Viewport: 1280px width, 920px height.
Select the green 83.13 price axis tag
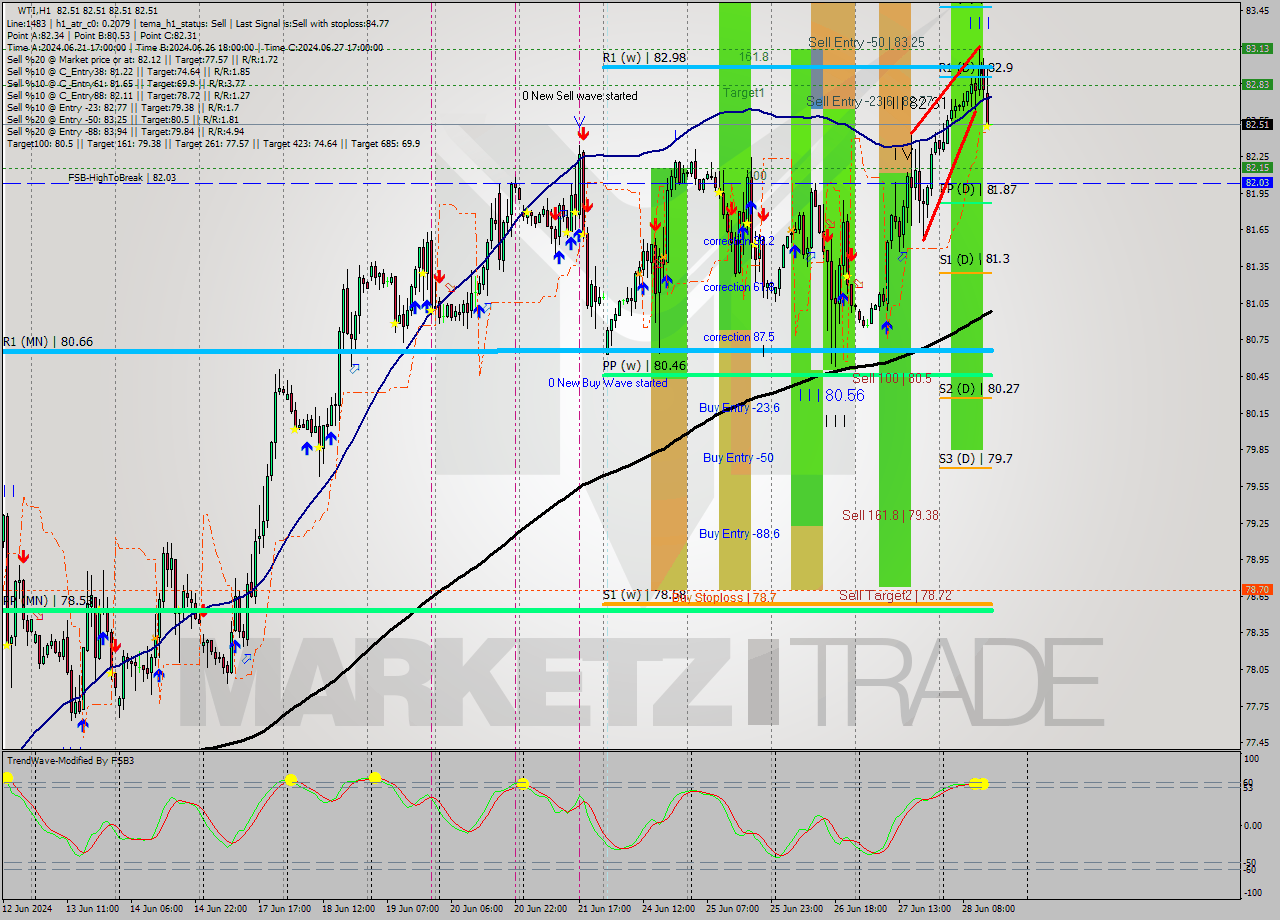tap(1257, 48)
